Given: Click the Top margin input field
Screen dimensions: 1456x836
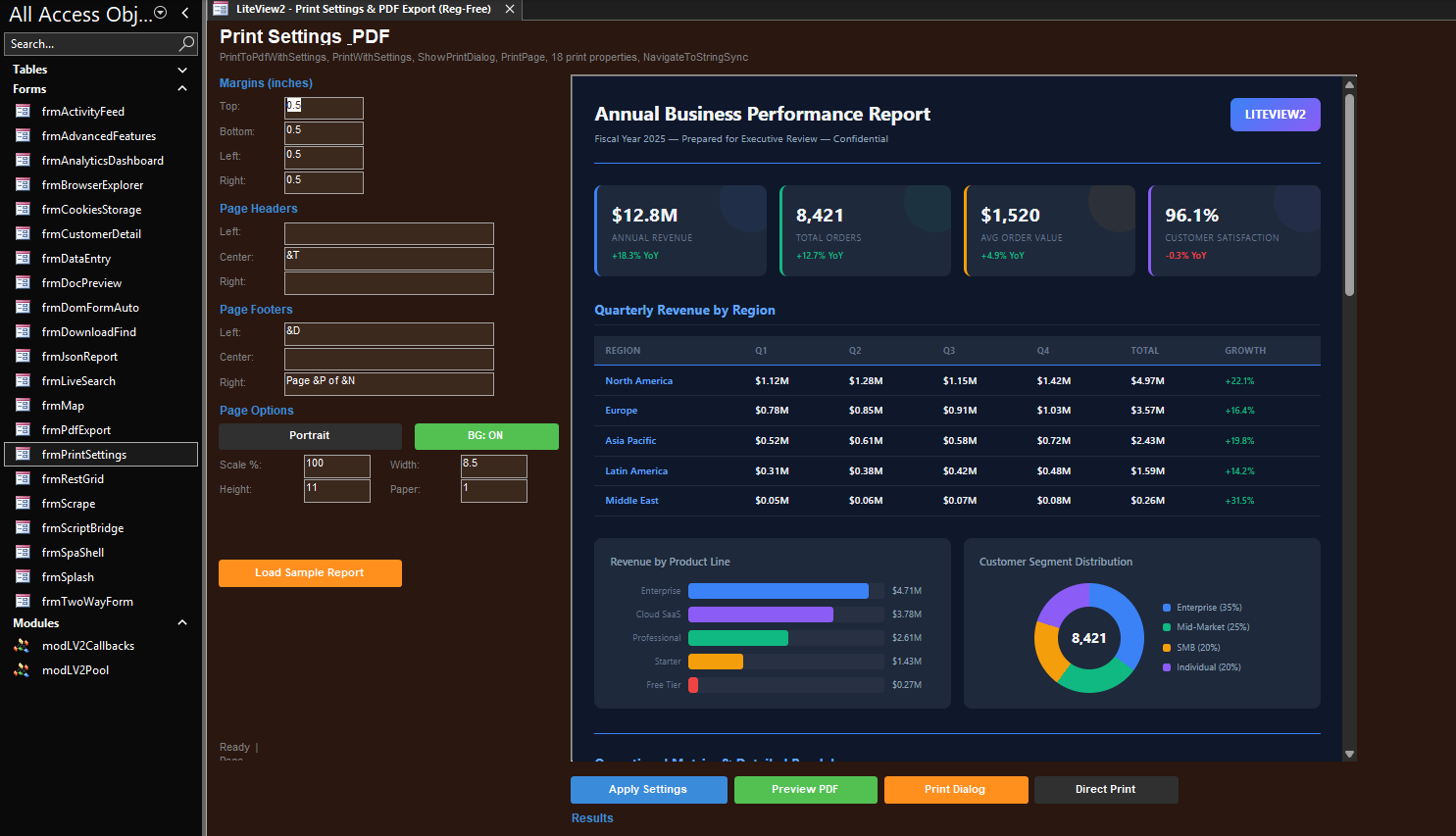Looking at the screenshot, I should [325, 108].
